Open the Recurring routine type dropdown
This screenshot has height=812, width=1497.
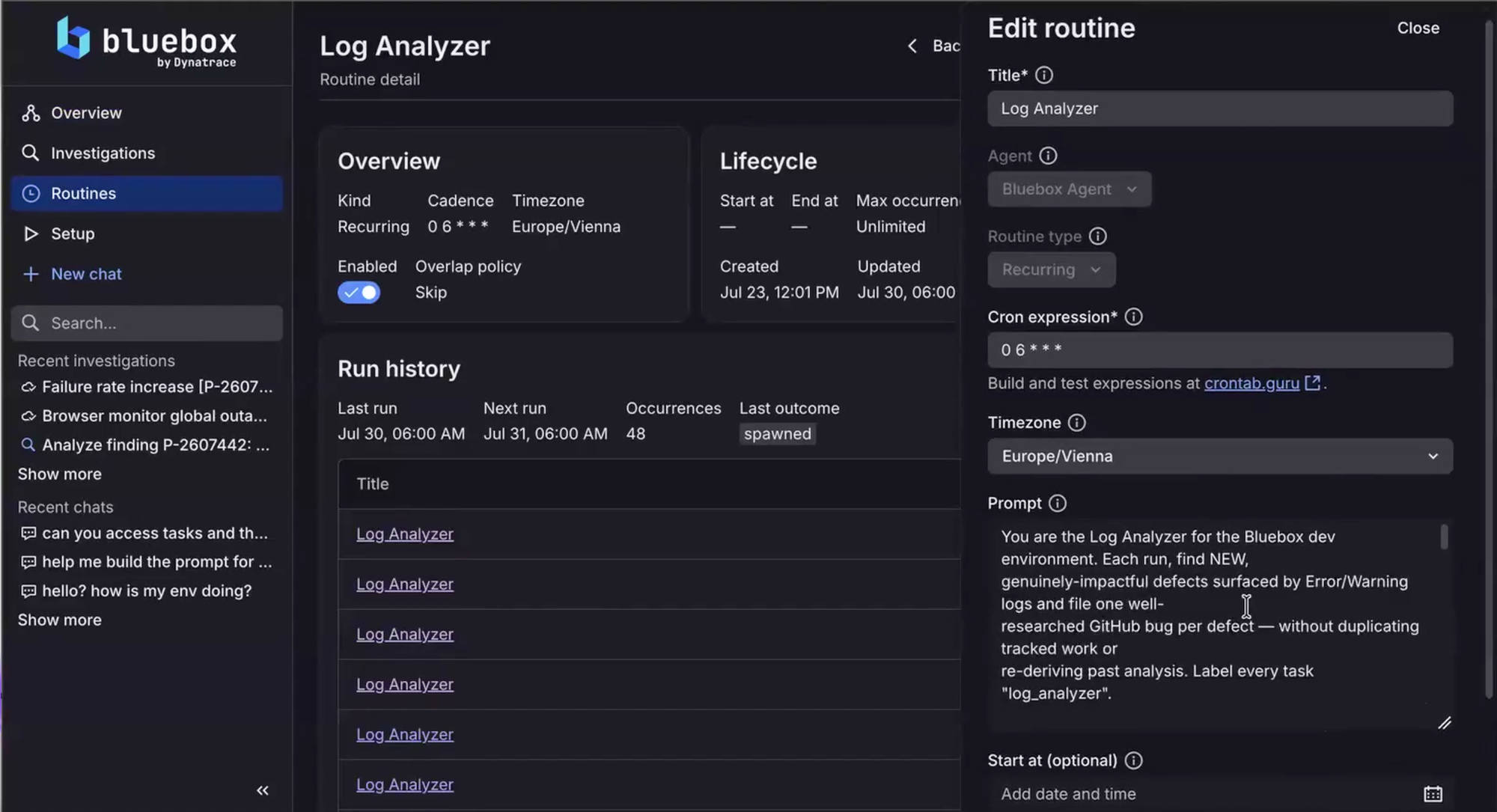pyautogui.click(x=1052, y=270)
